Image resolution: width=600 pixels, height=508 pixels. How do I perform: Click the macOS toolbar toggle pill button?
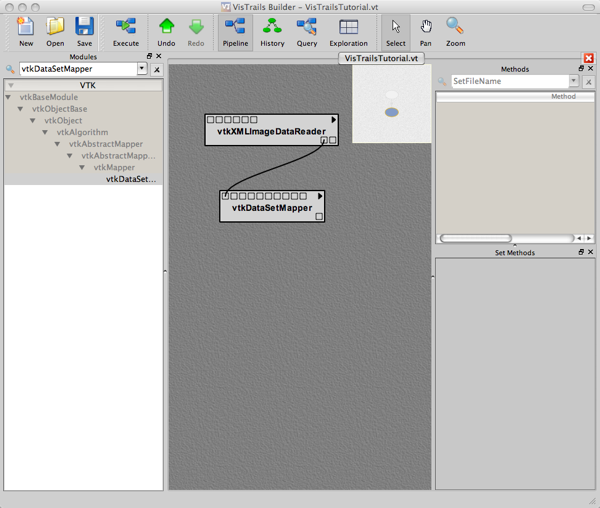click(x=588, y=7)
